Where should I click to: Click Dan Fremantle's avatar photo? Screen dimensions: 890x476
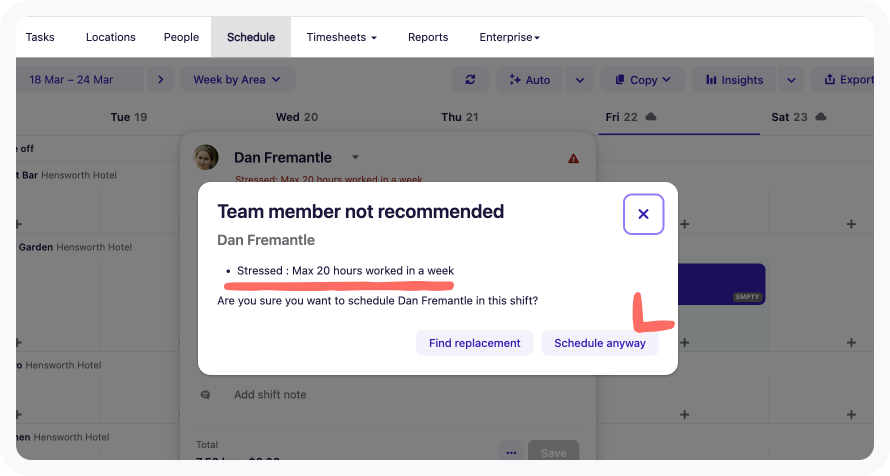(206, 157)
